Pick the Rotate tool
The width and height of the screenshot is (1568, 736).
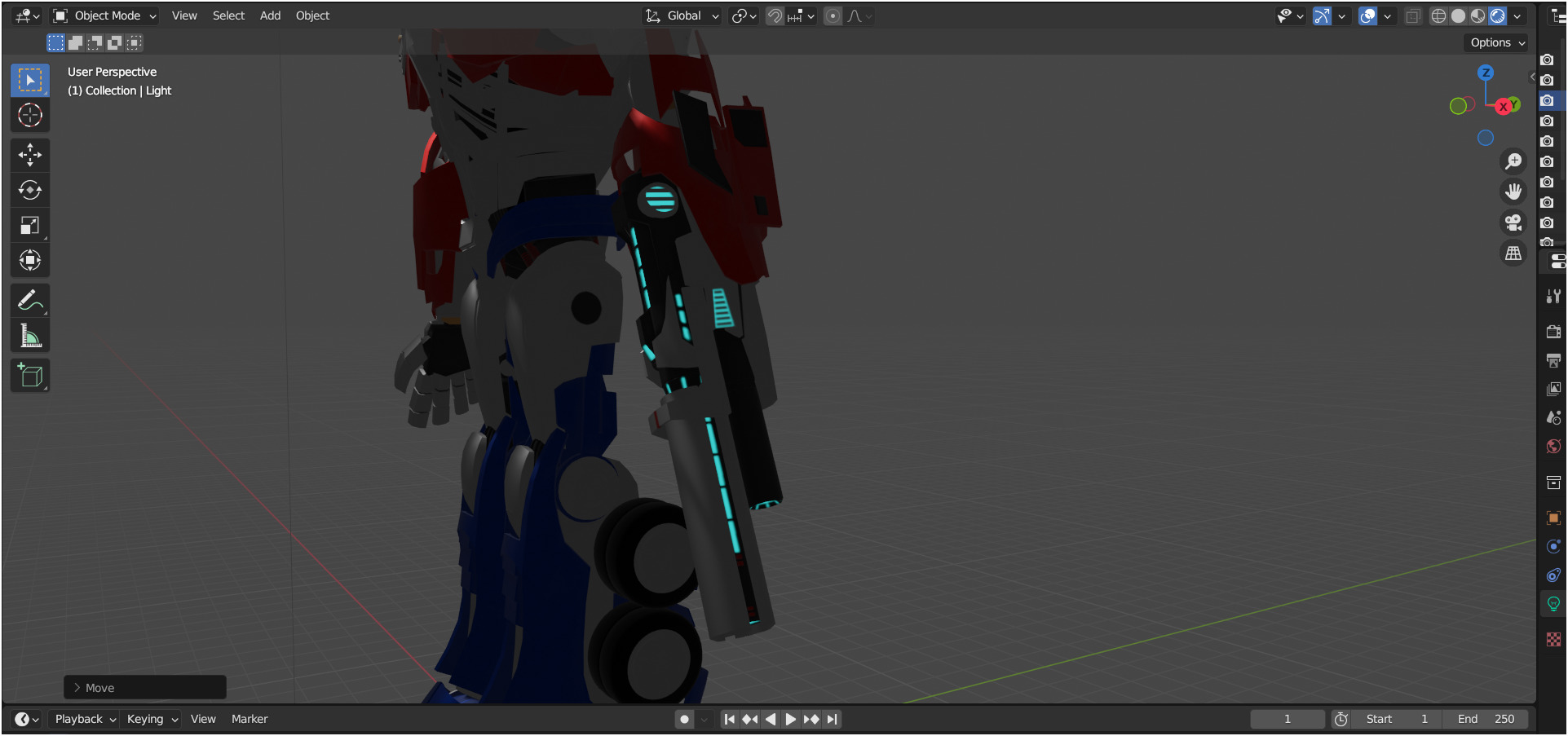(30, 190)
